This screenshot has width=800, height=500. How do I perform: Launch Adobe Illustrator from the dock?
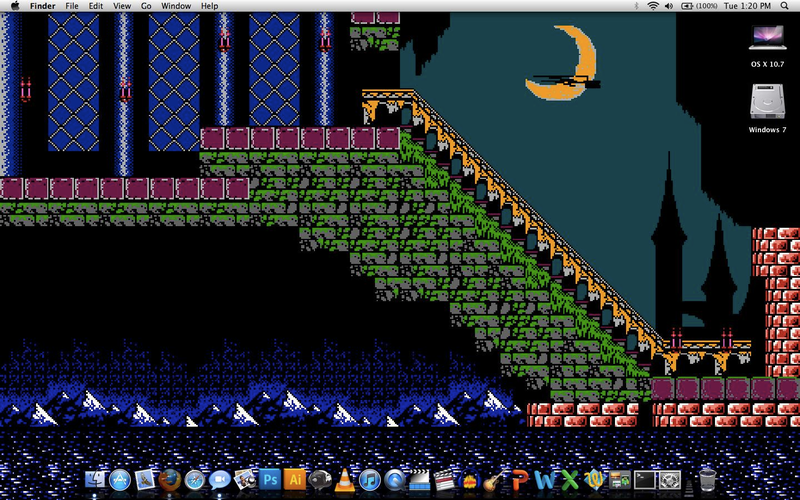(295, 480)
